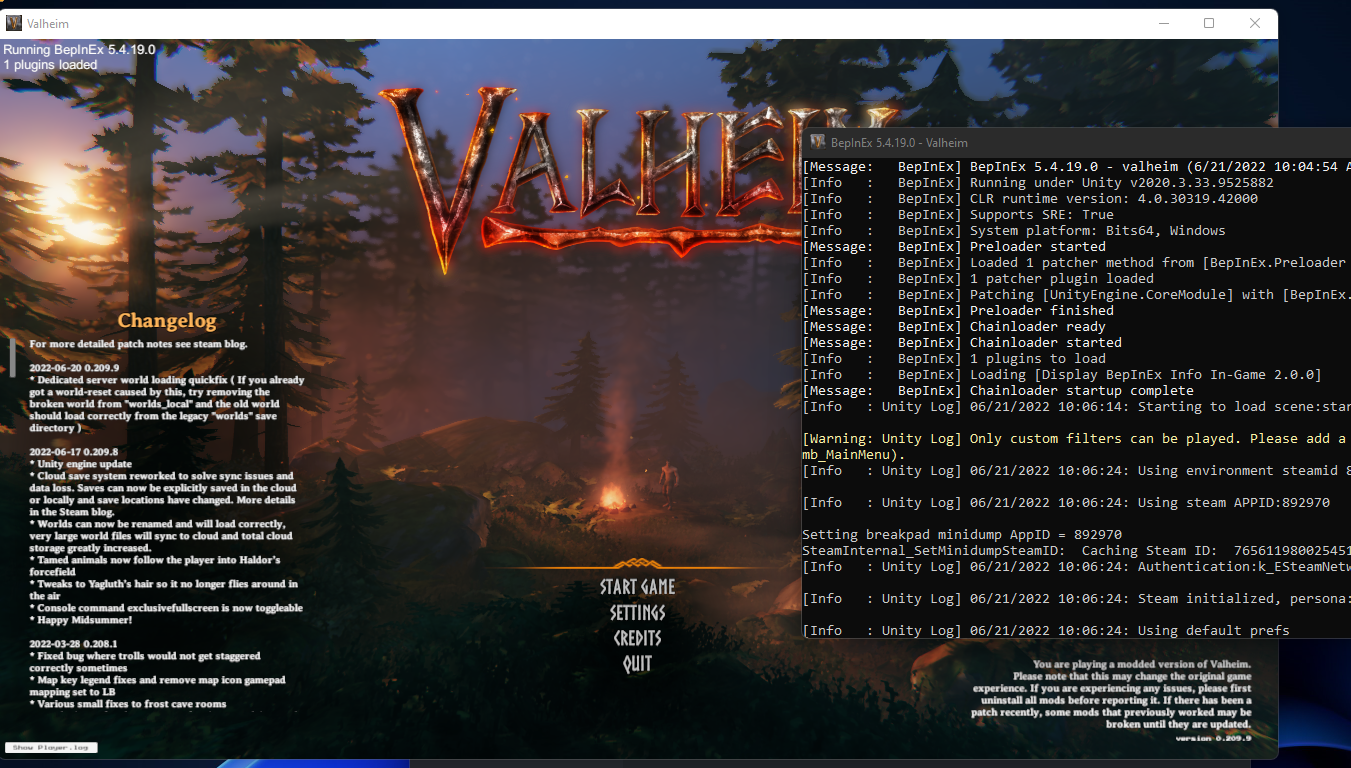Click the Changelog heading
This screenshot has height=768, width=1351.
[166, 321]
